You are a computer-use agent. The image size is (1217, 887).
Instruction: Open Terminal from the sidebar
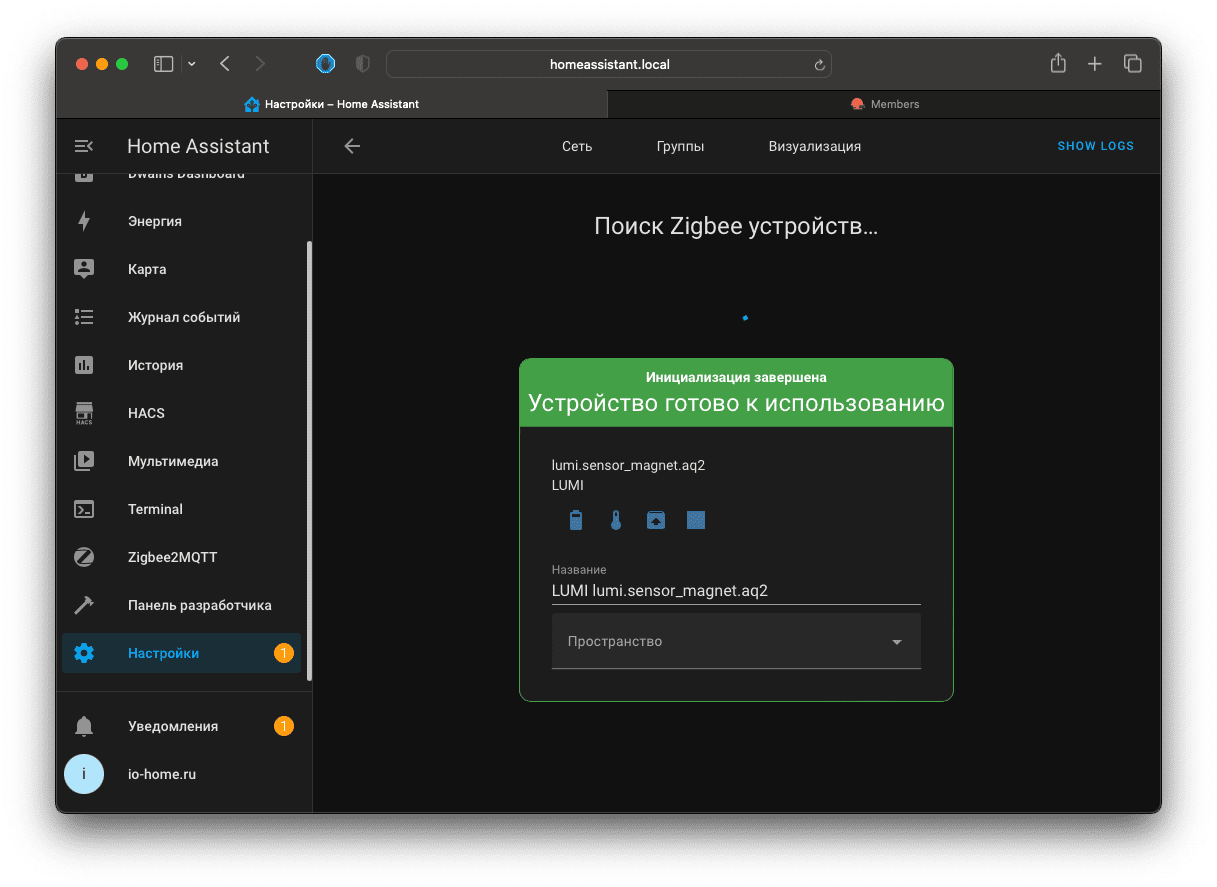click(155, 509)
